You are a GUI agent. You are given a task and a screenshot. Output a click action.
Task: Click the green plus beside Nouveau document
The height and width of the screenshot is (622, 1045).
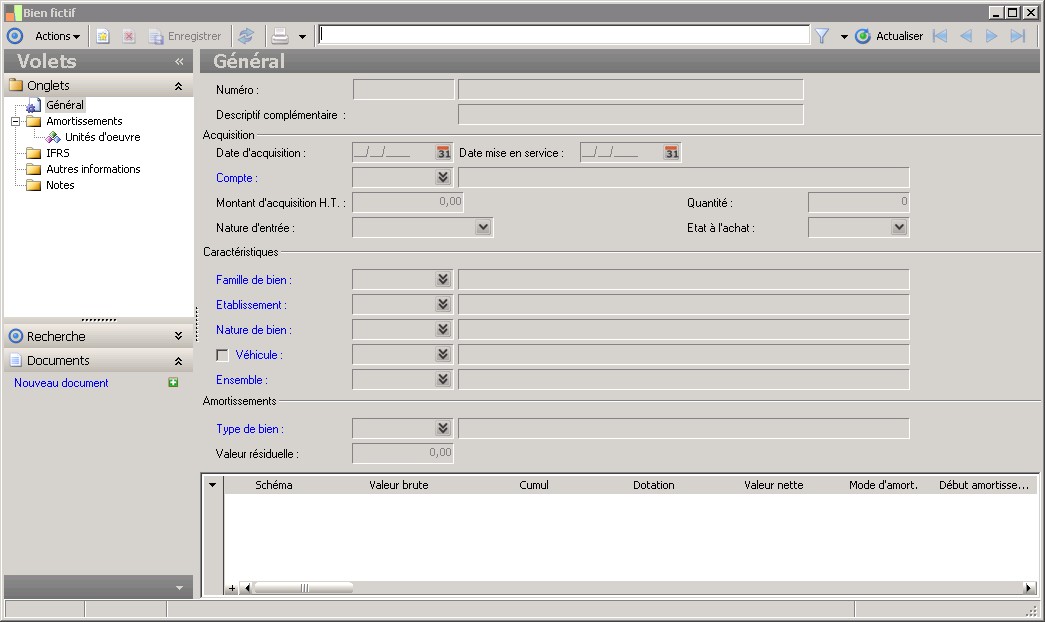[173, 383]
